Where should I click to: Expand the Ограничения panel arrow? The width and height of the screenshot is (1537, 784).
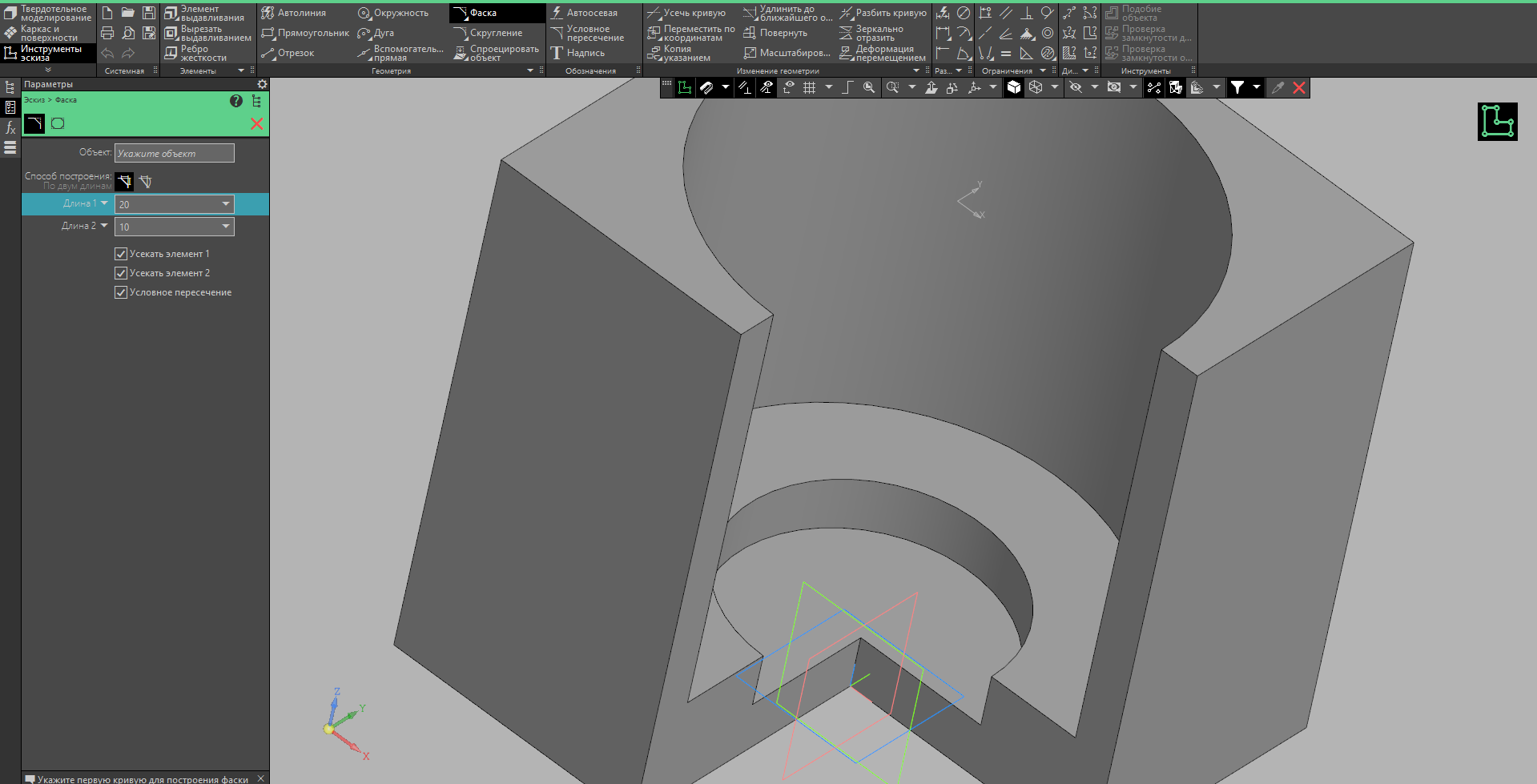click(x=1042, y=70)
